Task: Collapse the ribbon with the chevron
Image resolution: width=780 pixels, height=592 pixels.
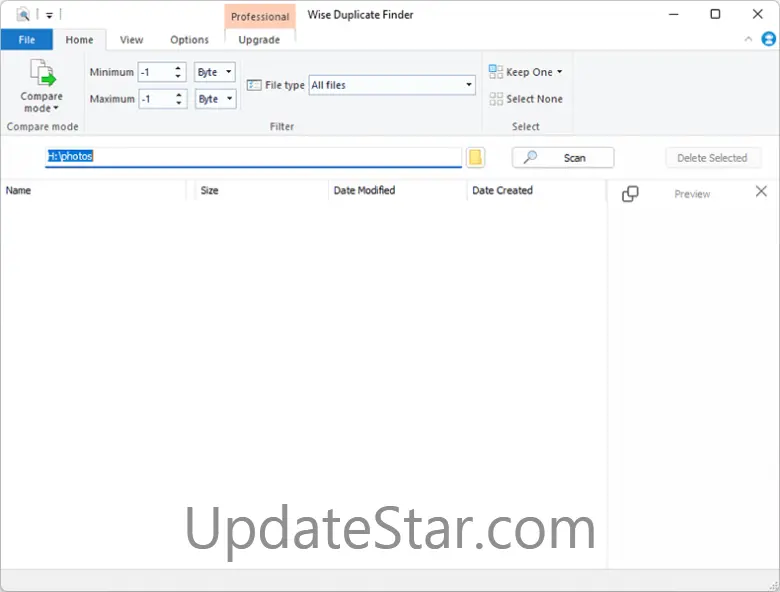Action: [x=748, y=39]
